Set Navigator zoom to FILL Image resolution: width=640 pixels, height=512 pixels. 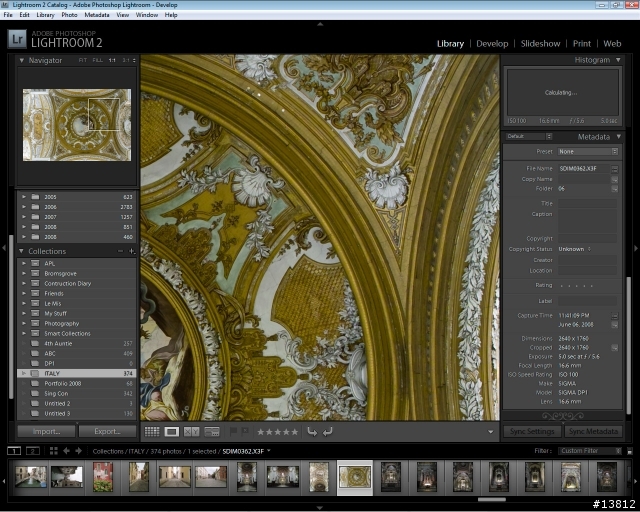(x=98, y=60)
